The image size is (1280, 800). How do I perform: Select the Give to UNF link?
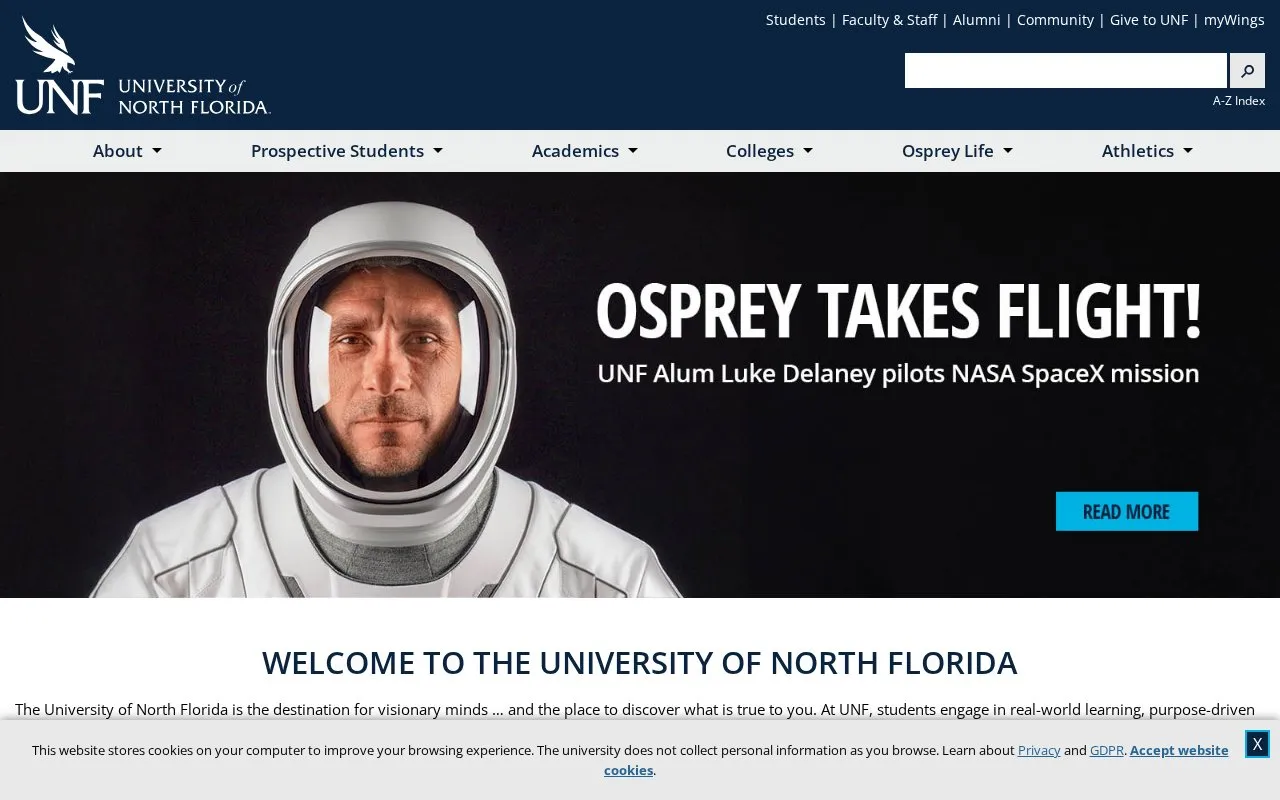(x=1149, y=20)
